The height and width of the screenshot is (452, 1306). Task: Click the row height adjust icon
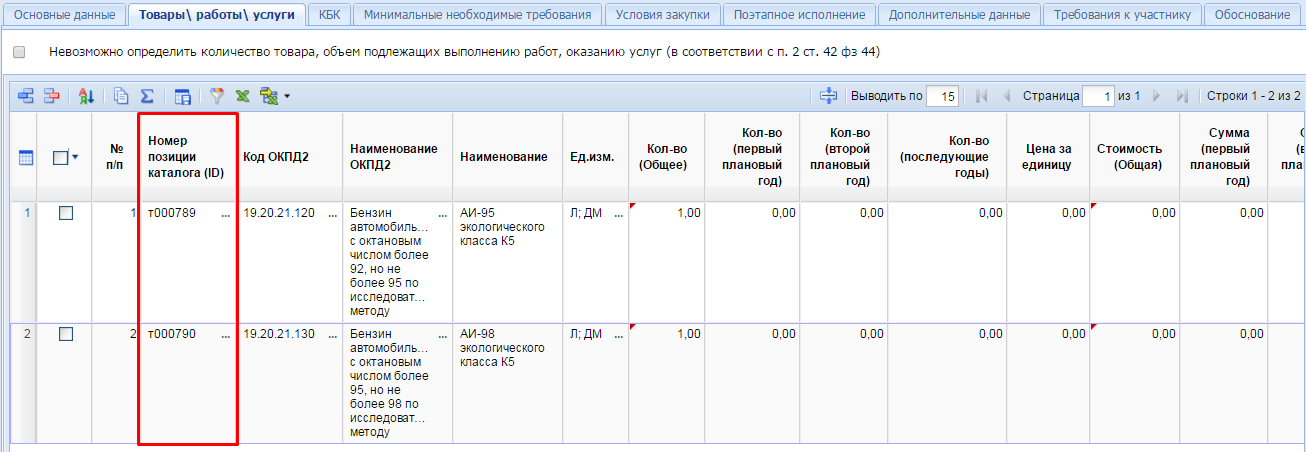click(x=828, y=96)
